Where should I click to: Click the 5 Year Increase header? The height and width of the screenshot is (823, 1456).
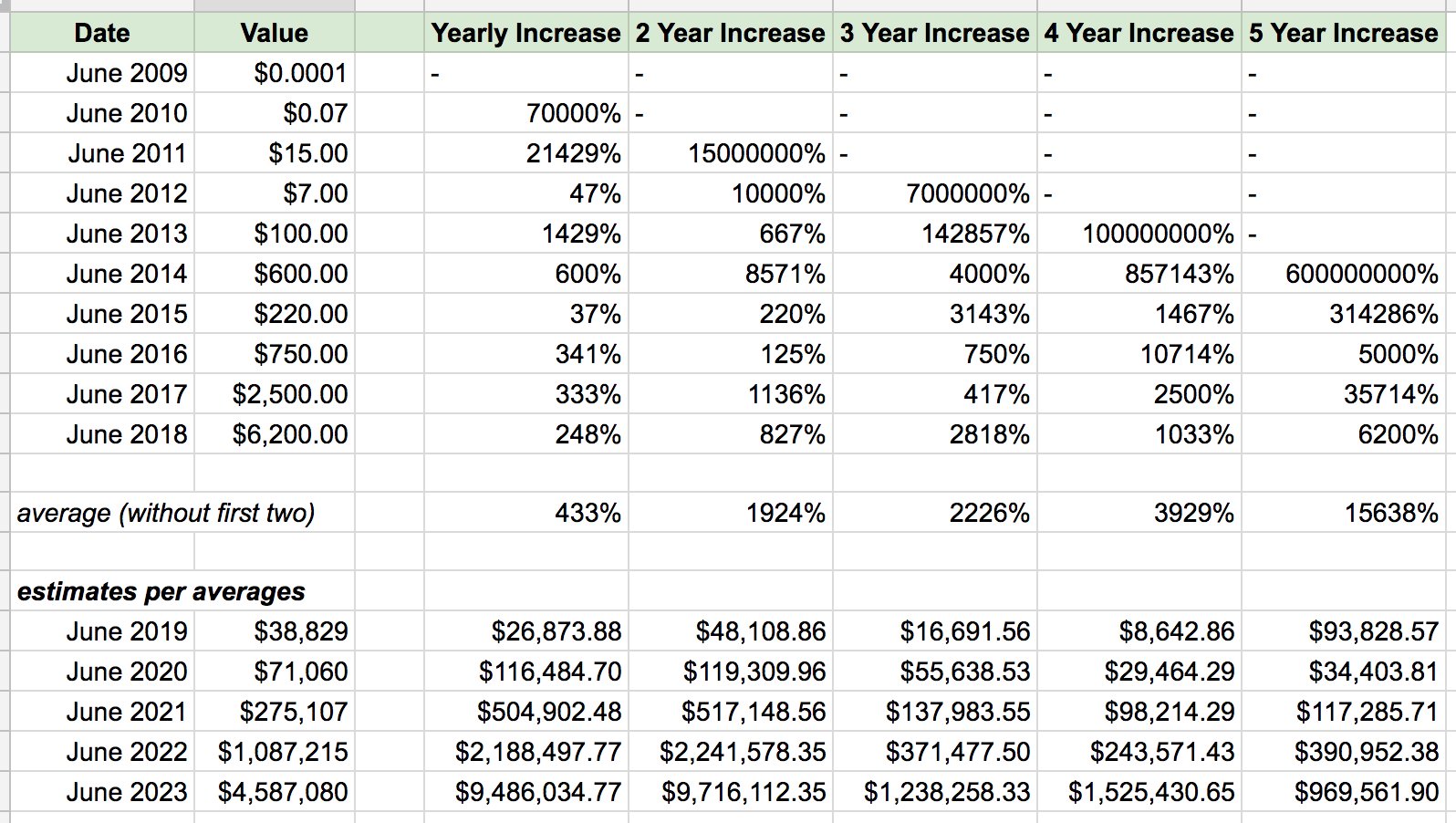point(1344,33)
